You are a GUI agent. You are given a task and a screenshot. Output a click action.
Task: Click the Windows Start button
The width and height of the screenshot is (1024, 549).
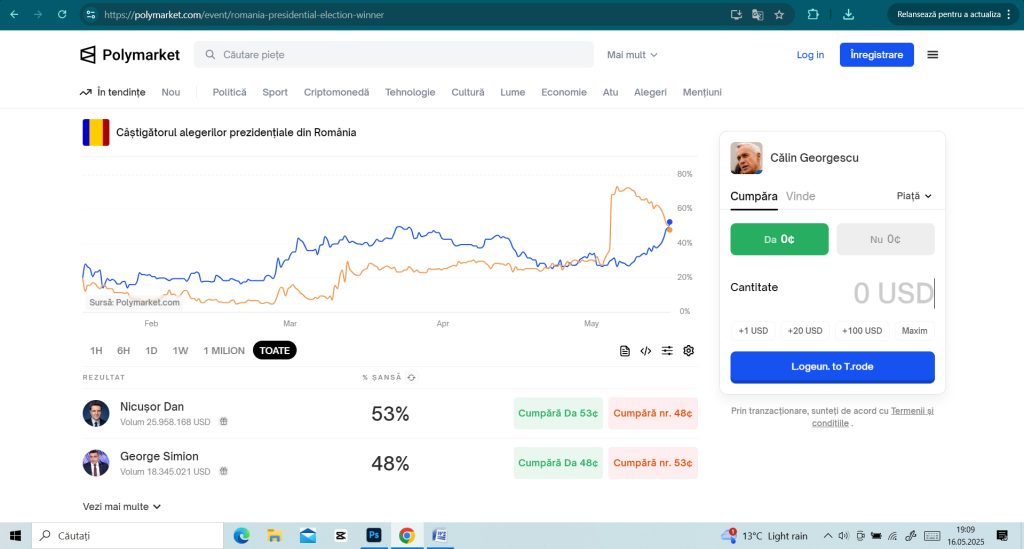point(15,536)
